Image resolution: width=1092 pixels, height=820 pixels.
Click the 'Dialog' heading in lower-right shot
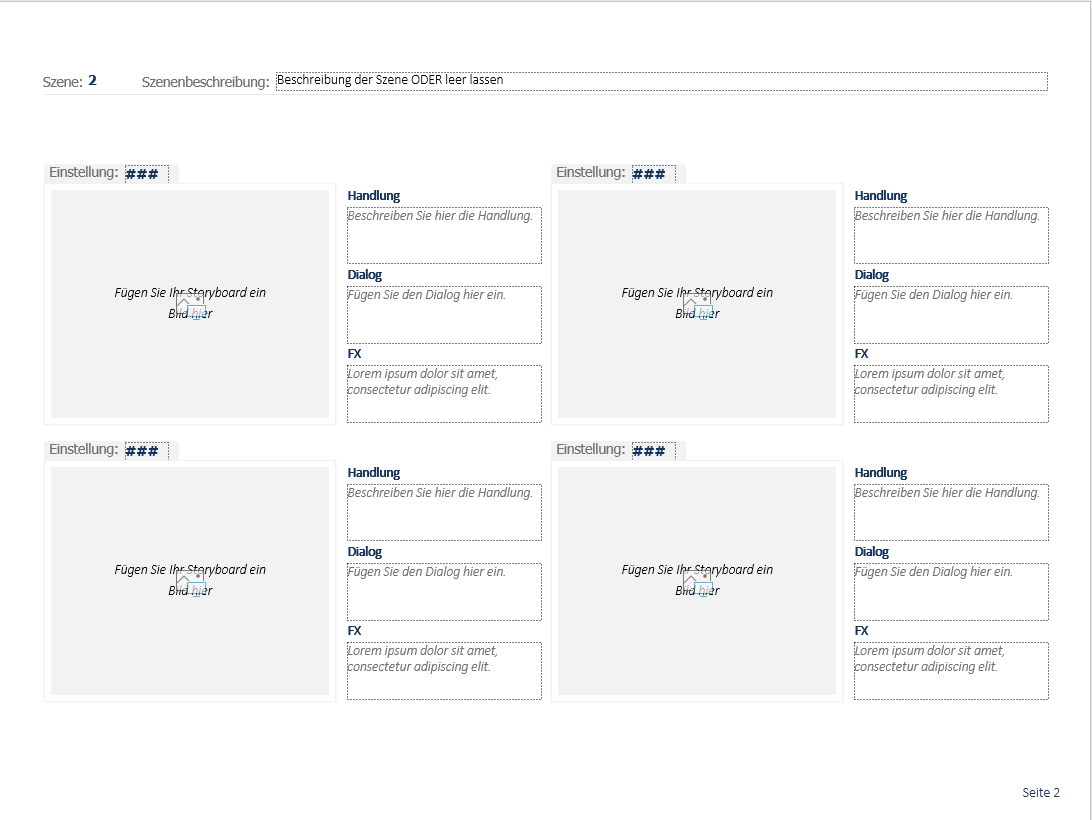[x=872, y=552]
